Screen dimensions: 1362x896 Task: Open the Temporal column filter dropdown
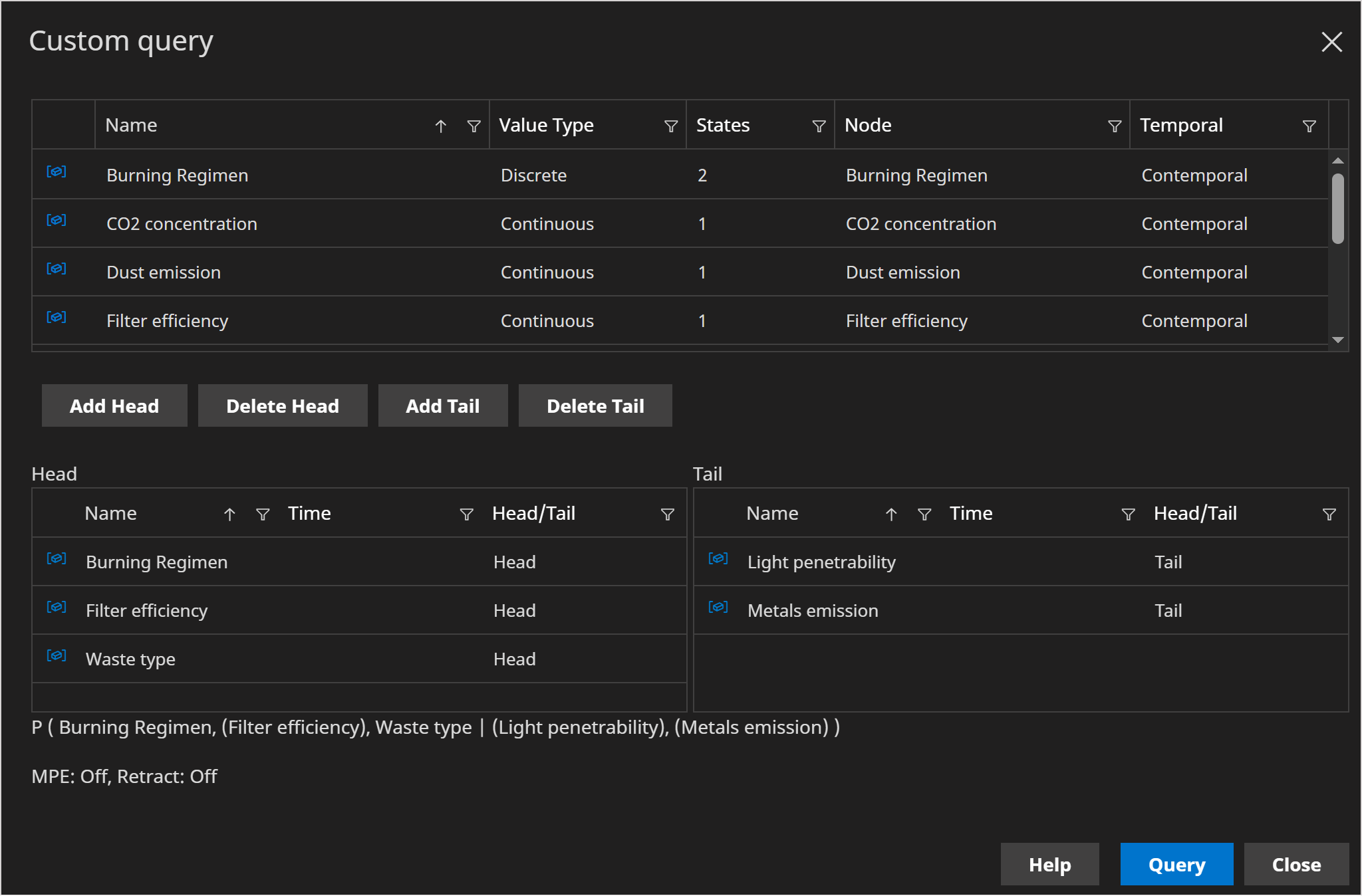1309,126
